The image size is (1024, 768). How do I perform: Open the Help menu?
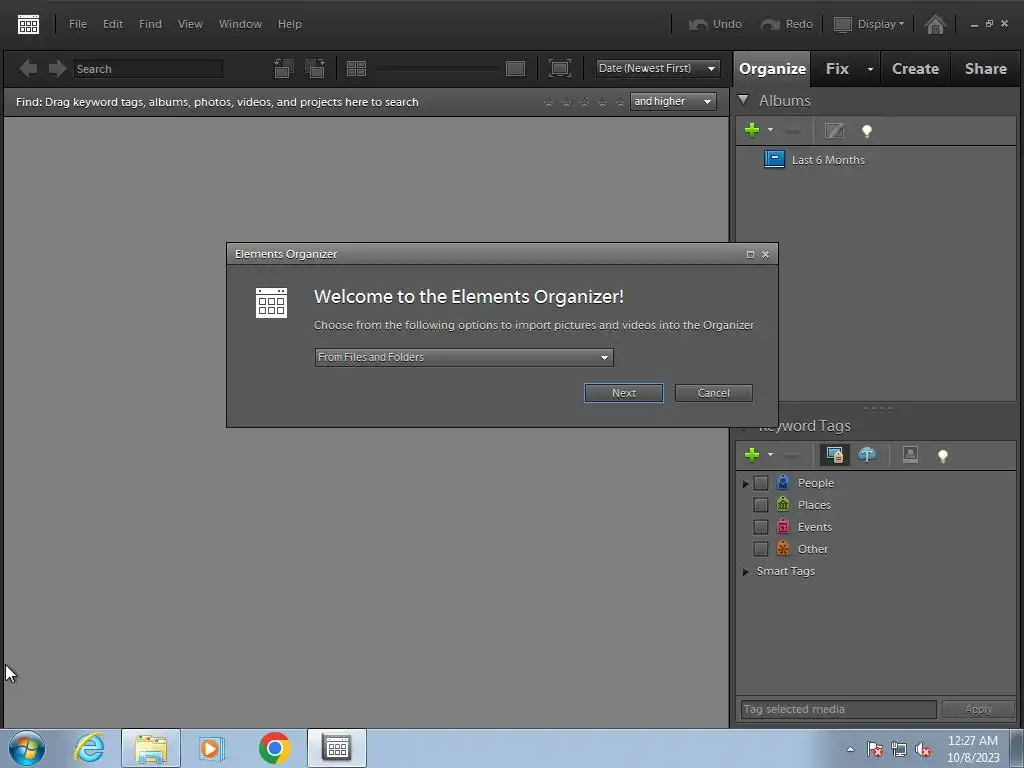click(x=289, y=24)
